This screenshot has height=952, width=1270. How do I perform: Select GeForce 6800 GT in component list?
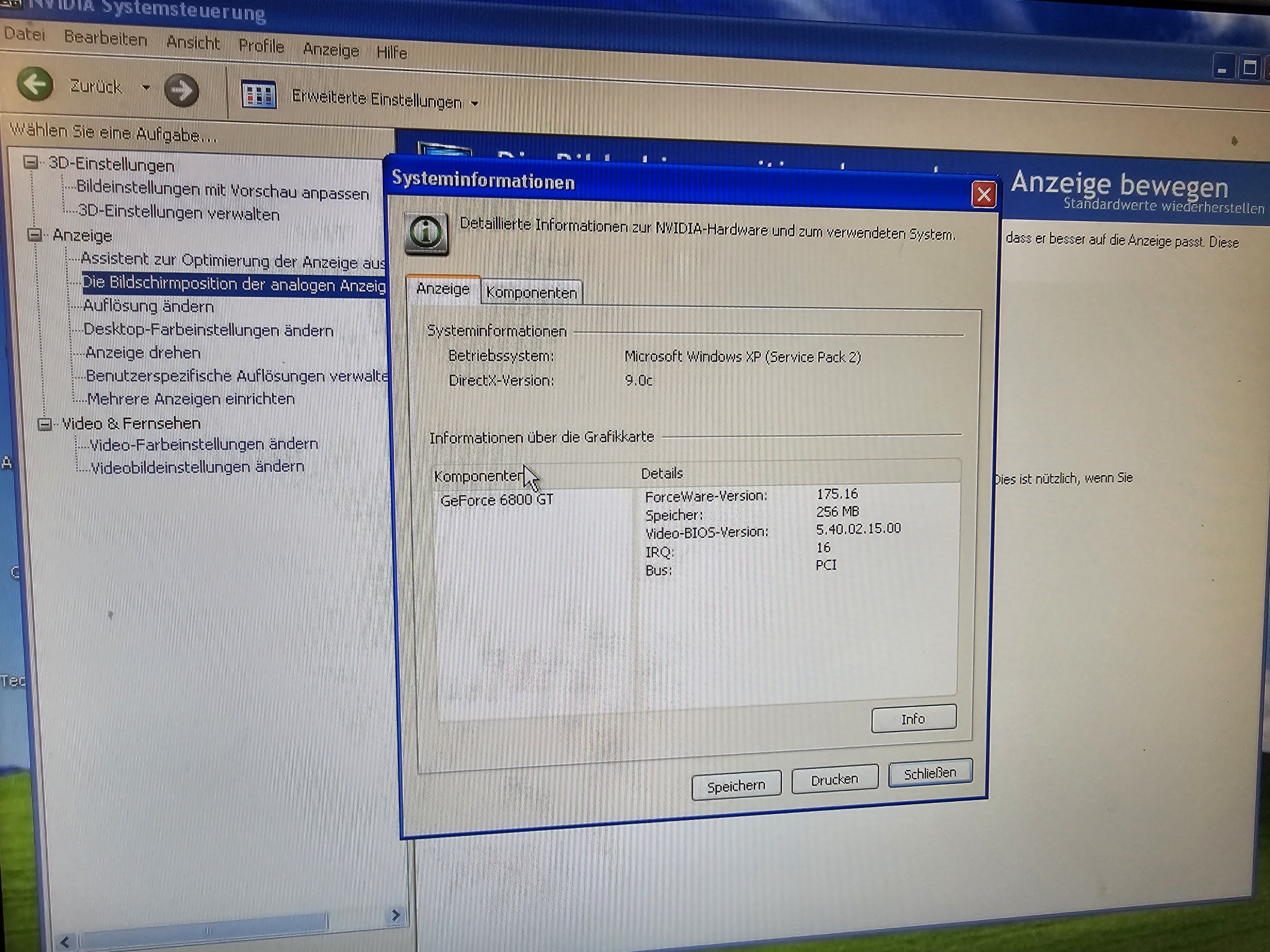(497, 500)
